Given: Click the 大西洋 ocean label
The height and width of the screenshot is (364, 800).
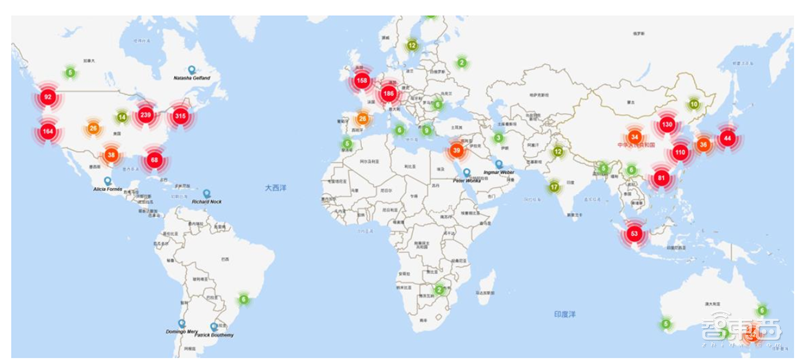Looking at the screenshot, I should 276,188.
